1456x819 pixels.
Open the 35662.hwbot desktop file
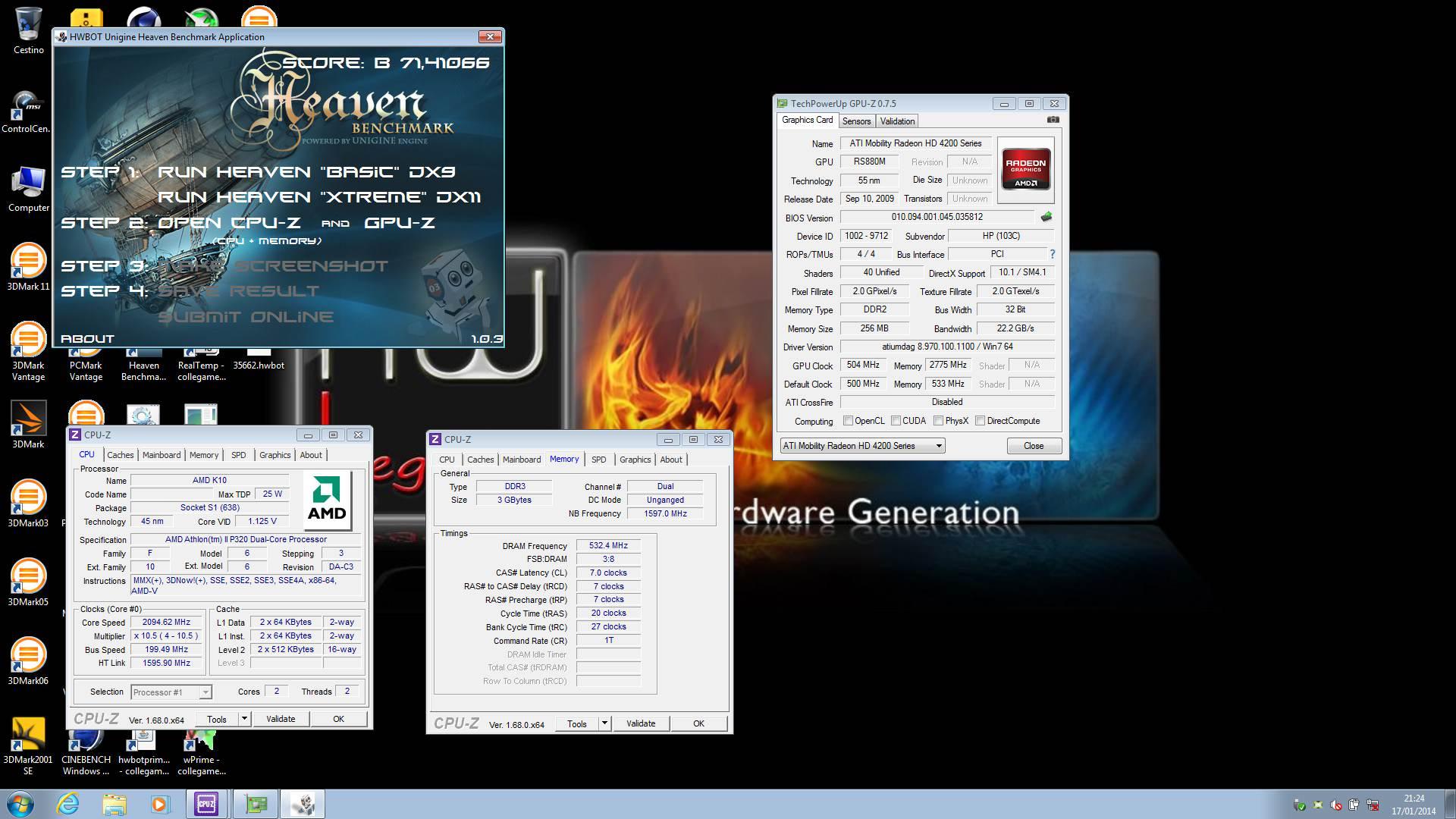pos(259,359)
